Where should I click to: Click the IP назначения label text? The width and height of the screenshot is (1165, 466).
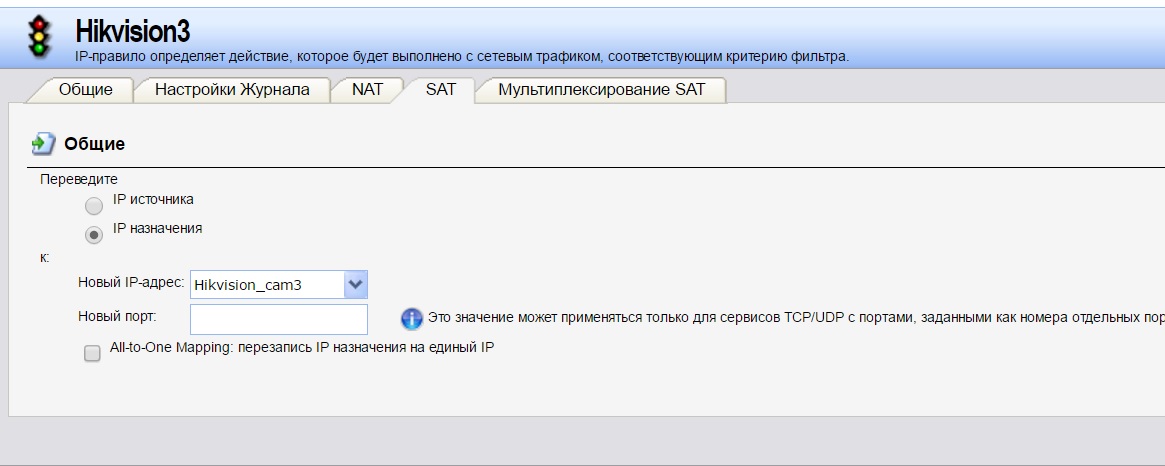(x=158, y=228)
